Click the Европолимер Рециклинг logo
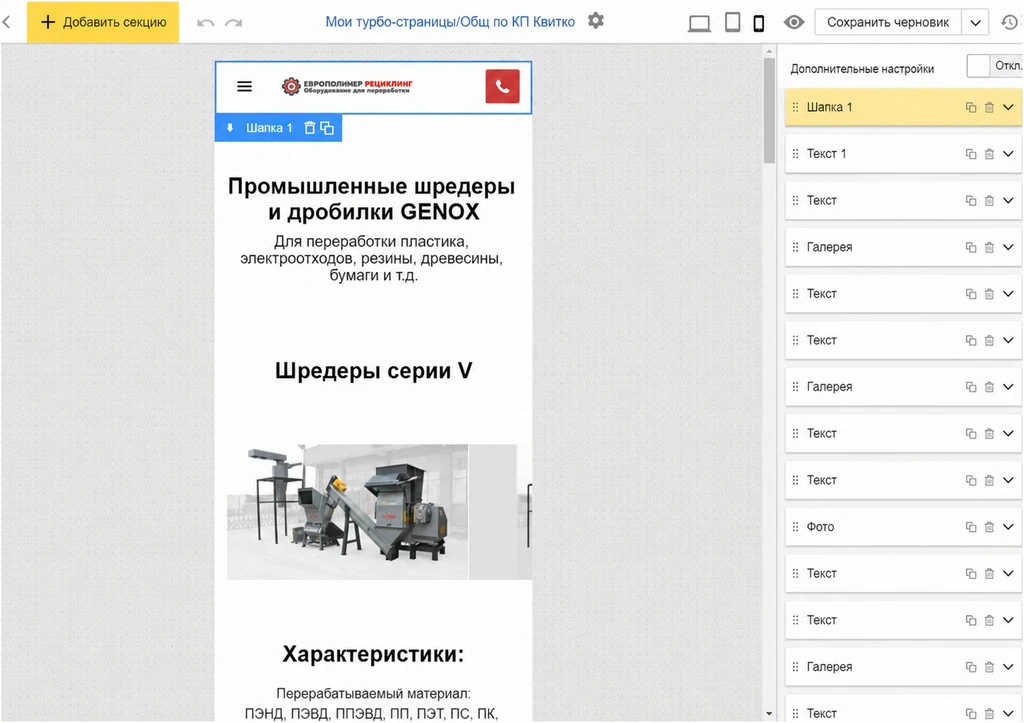The width and height of the screenshot is (1024, 723). 347,86
